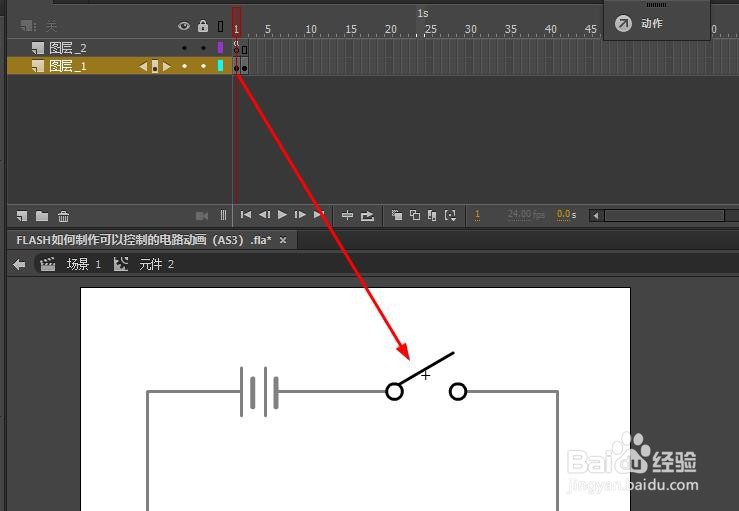Click the playhead at frame 1
This screenshot has height=511, width=739.
(x=237, y=22)
